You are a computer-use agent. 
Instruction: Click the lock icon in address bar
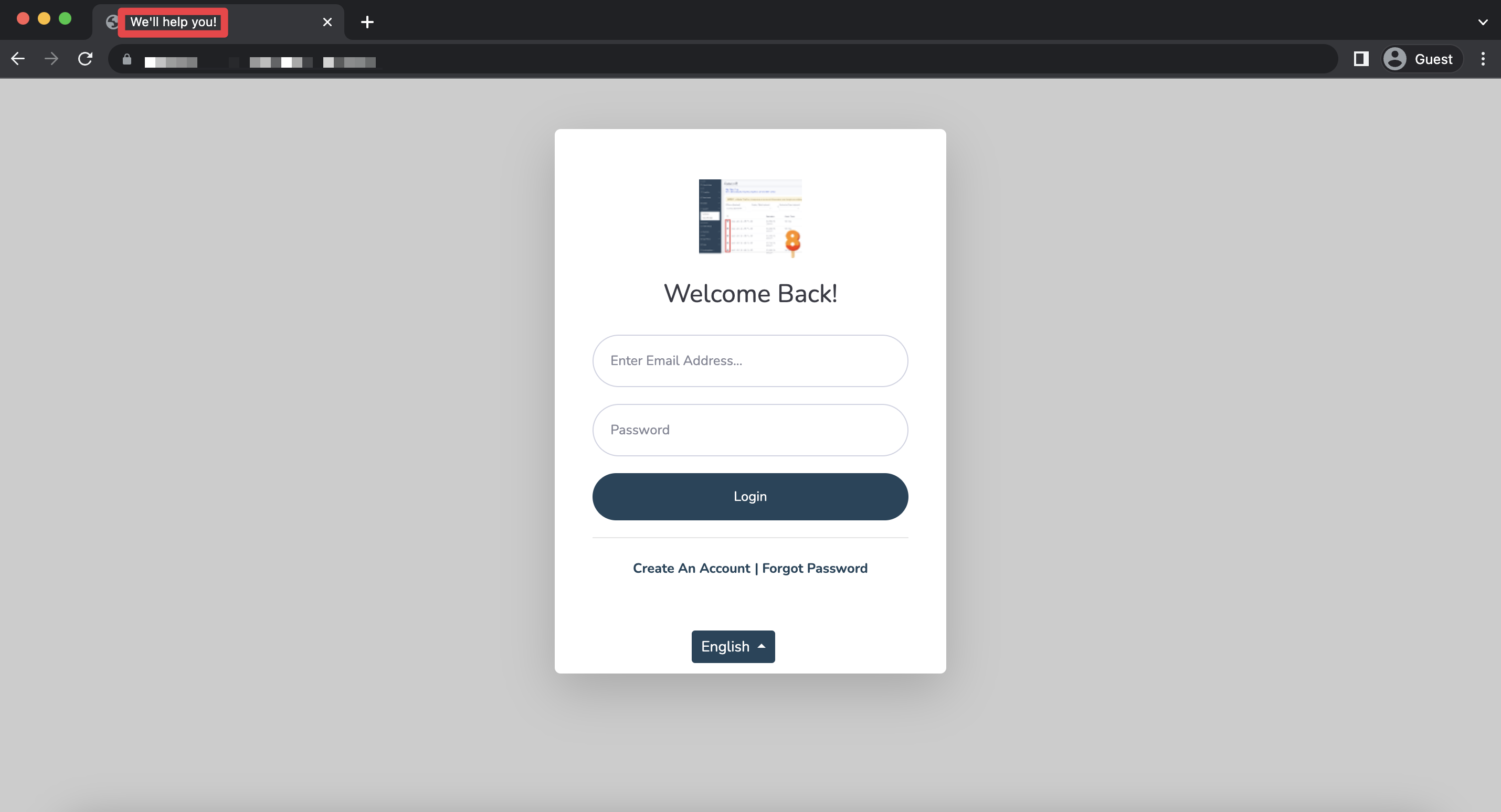(x=126, y=59)
